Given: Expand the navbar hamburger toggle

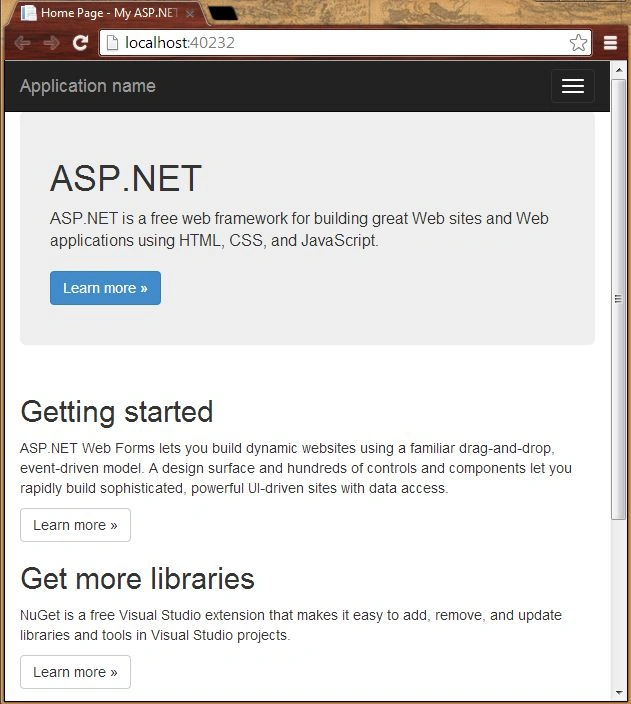Looking at the screenshot, I should [573, 86].
